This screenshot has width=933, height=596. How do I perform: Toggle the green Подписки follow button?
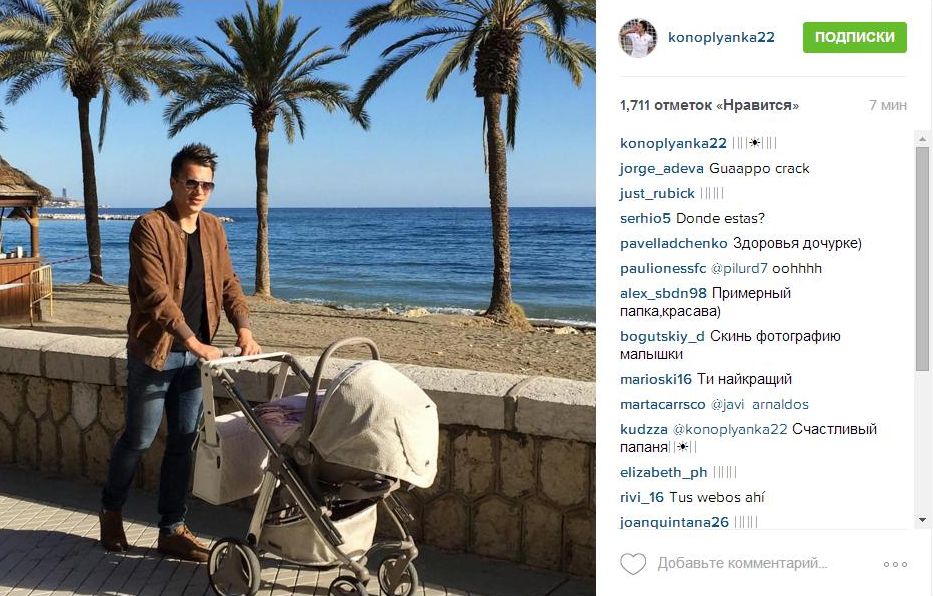(854, 37)
